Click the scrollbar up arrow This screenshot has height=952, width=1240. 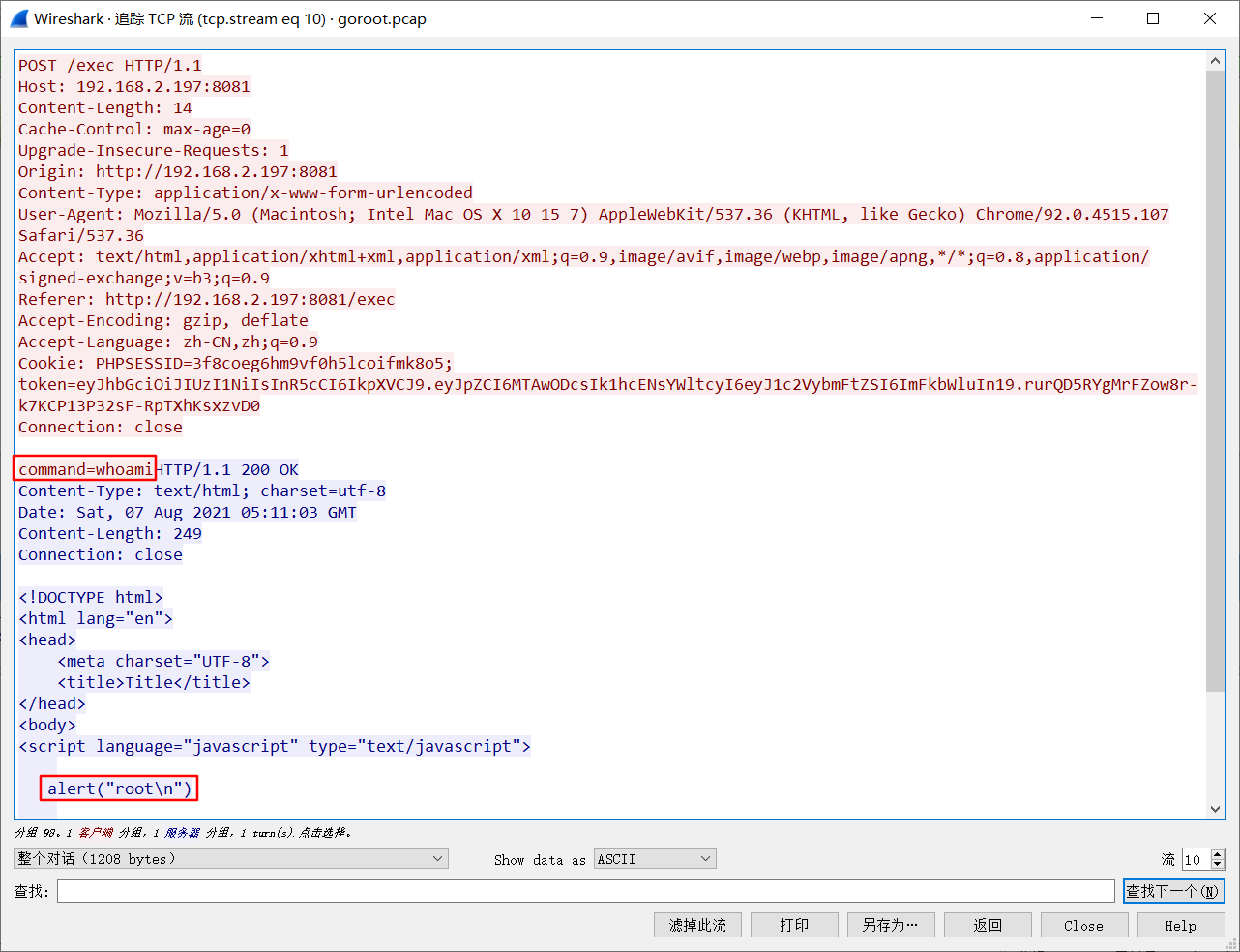1216,61
